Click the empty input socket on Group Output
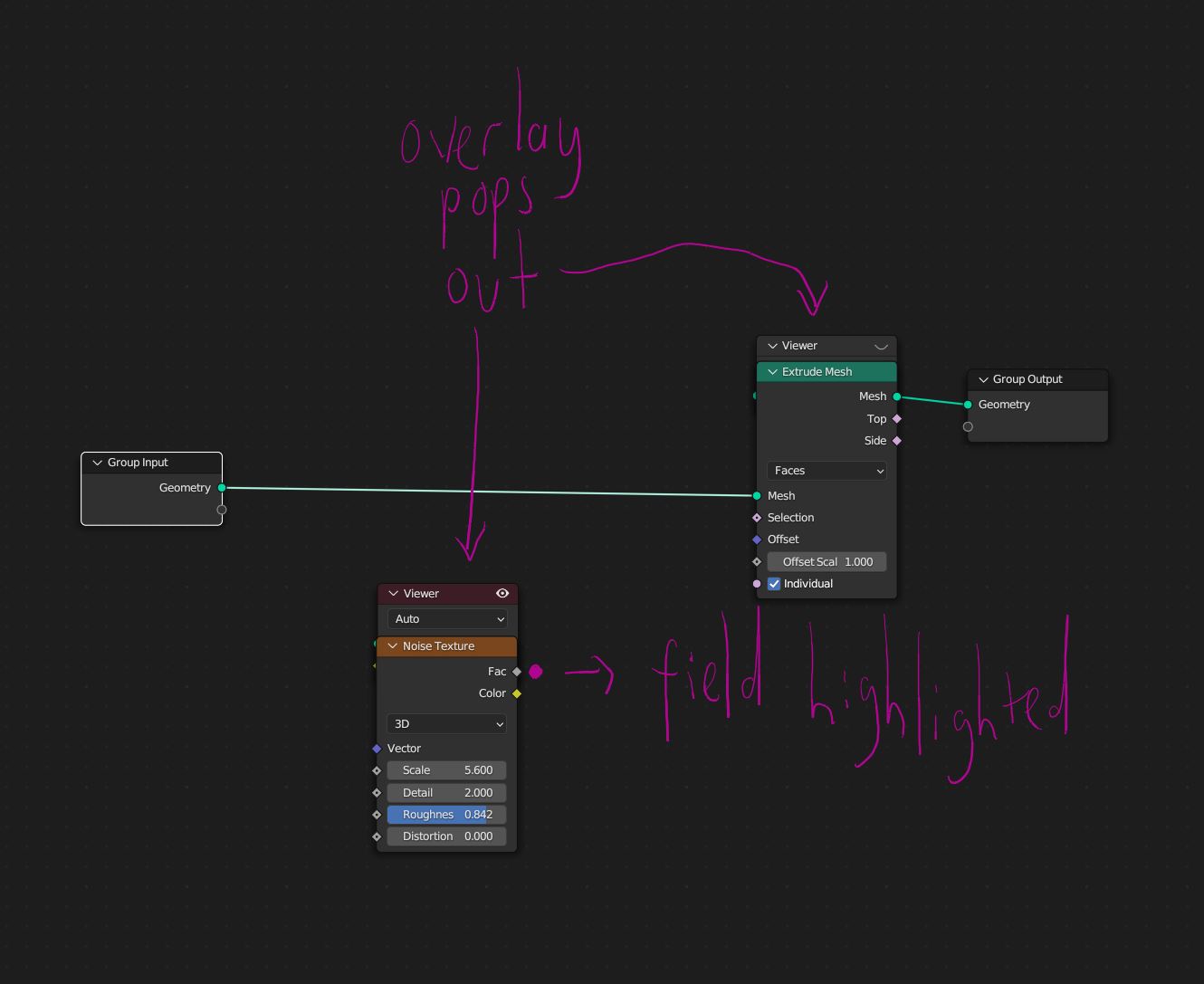 click(x=968, y=426)
